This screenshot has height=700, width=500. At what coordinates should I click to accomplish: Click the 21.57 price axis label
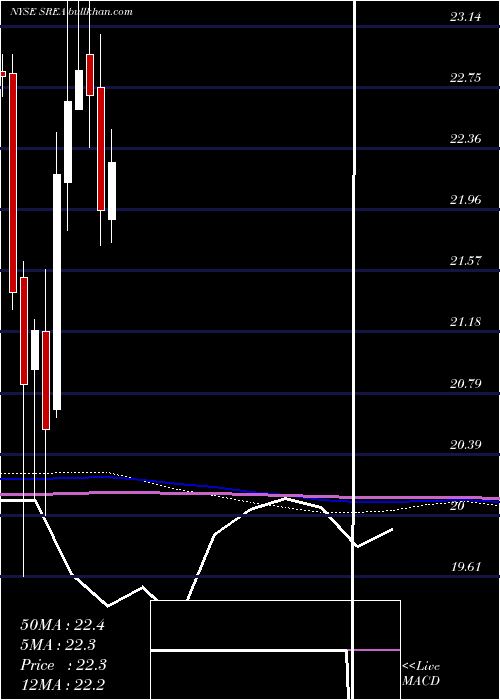tap(465, 261)
